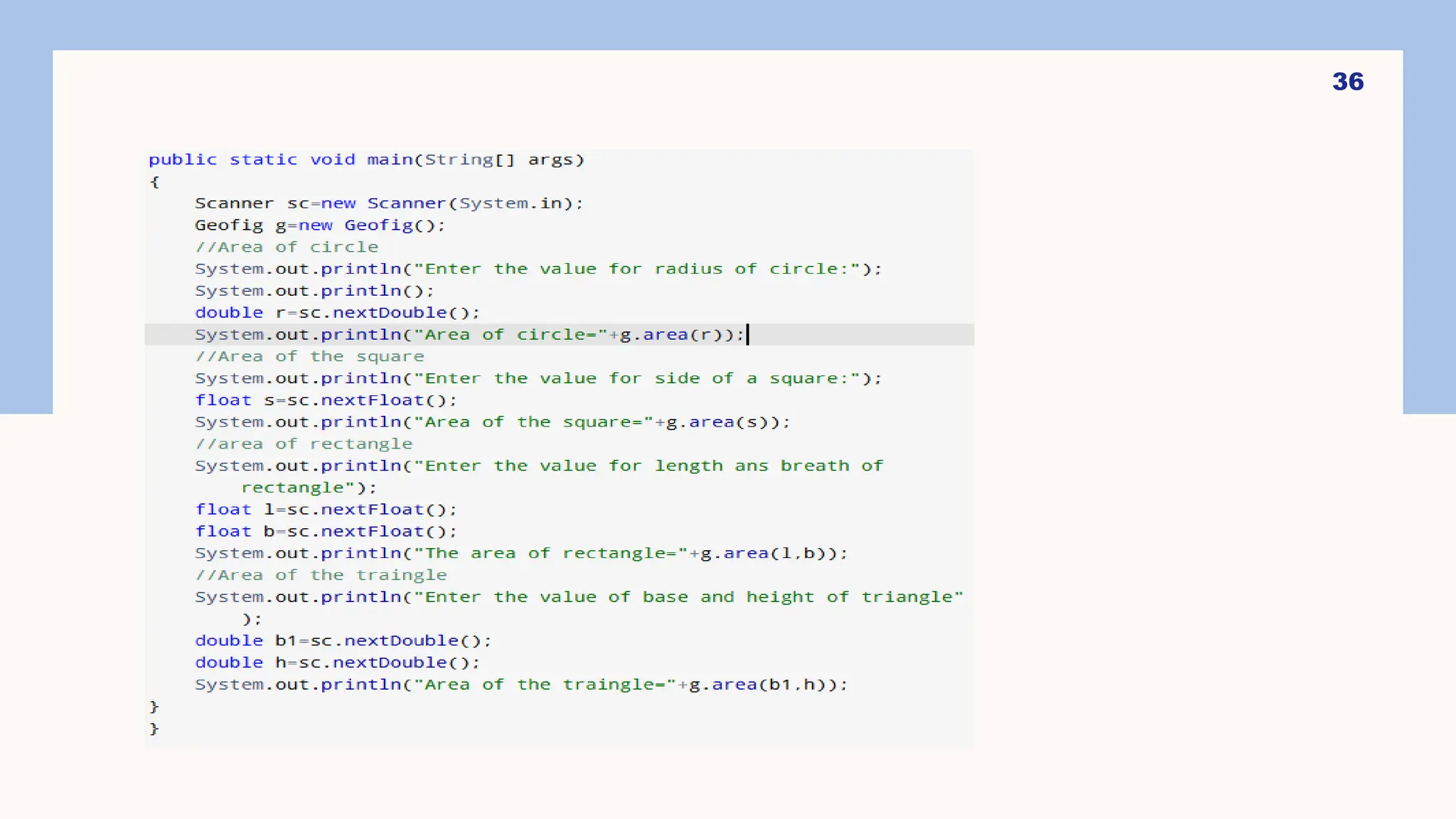This screenshot has width=1456, height=819.
Task: Click the float l=sc.nextFloat() line
Action: pos(326,510)
